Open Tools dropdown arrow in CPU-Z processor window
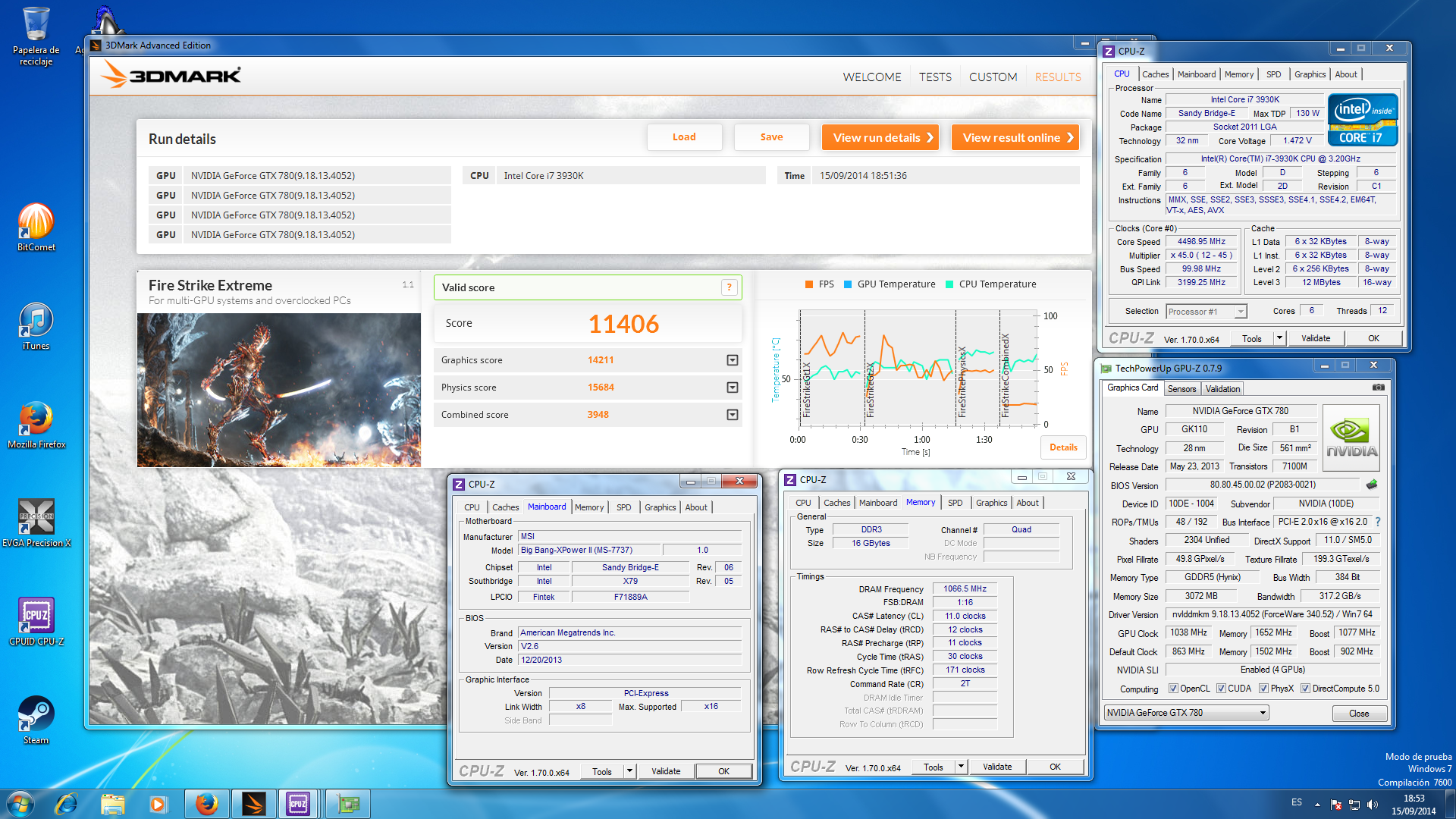1456x819 pixels. tap(1279, 338)
